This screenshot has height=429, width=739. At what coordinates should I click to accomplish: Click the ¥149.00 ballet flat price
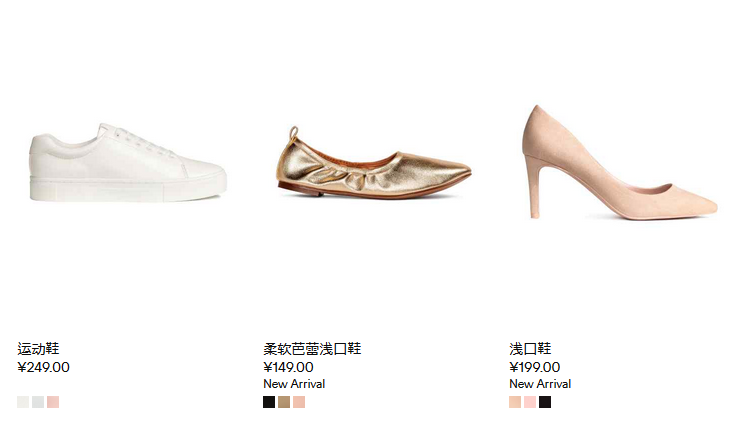coord(288,367)
